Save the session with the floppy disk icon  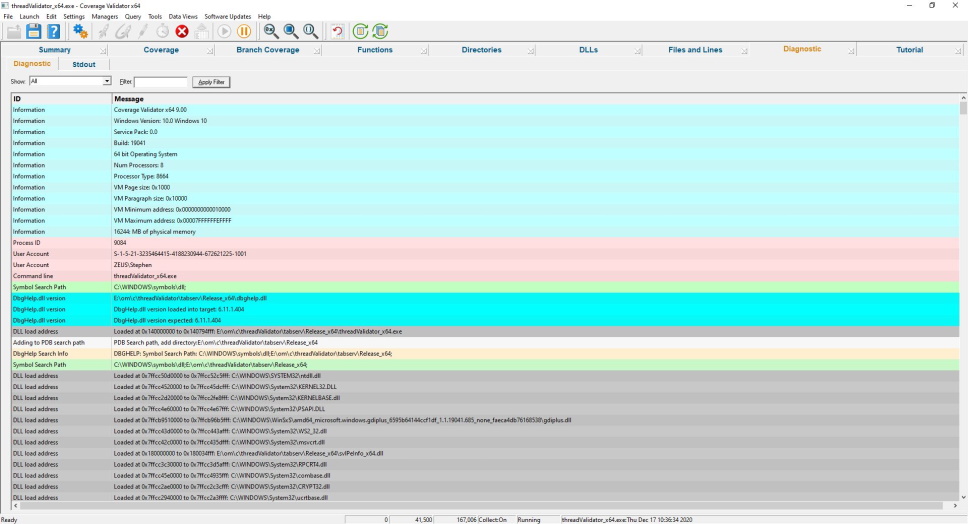pyautogui.click(x=33, y=31)
